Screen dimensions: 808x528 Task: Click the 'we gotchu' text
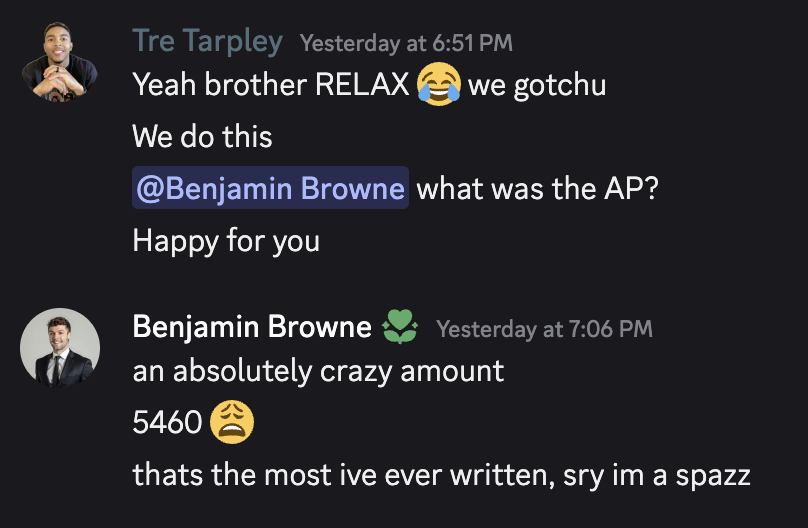tap(537, 86)
